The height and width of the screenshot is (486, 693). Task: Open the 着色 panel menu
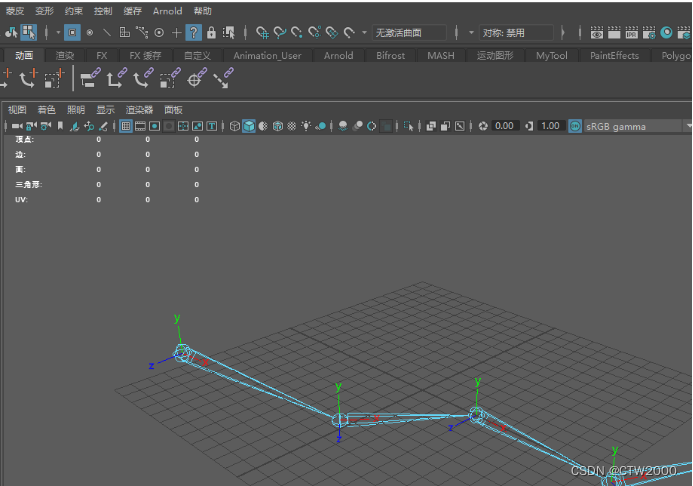46,110
